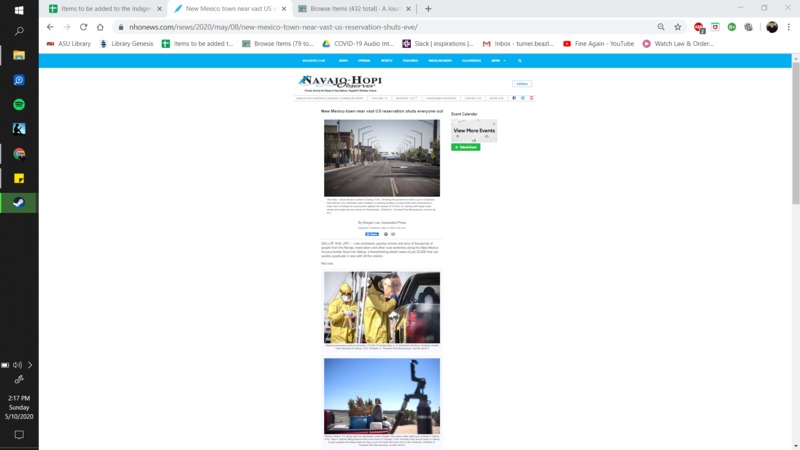Expand the MORE dropdown in the site navigation
800x450 pixels.
click(x=497, y=61)
